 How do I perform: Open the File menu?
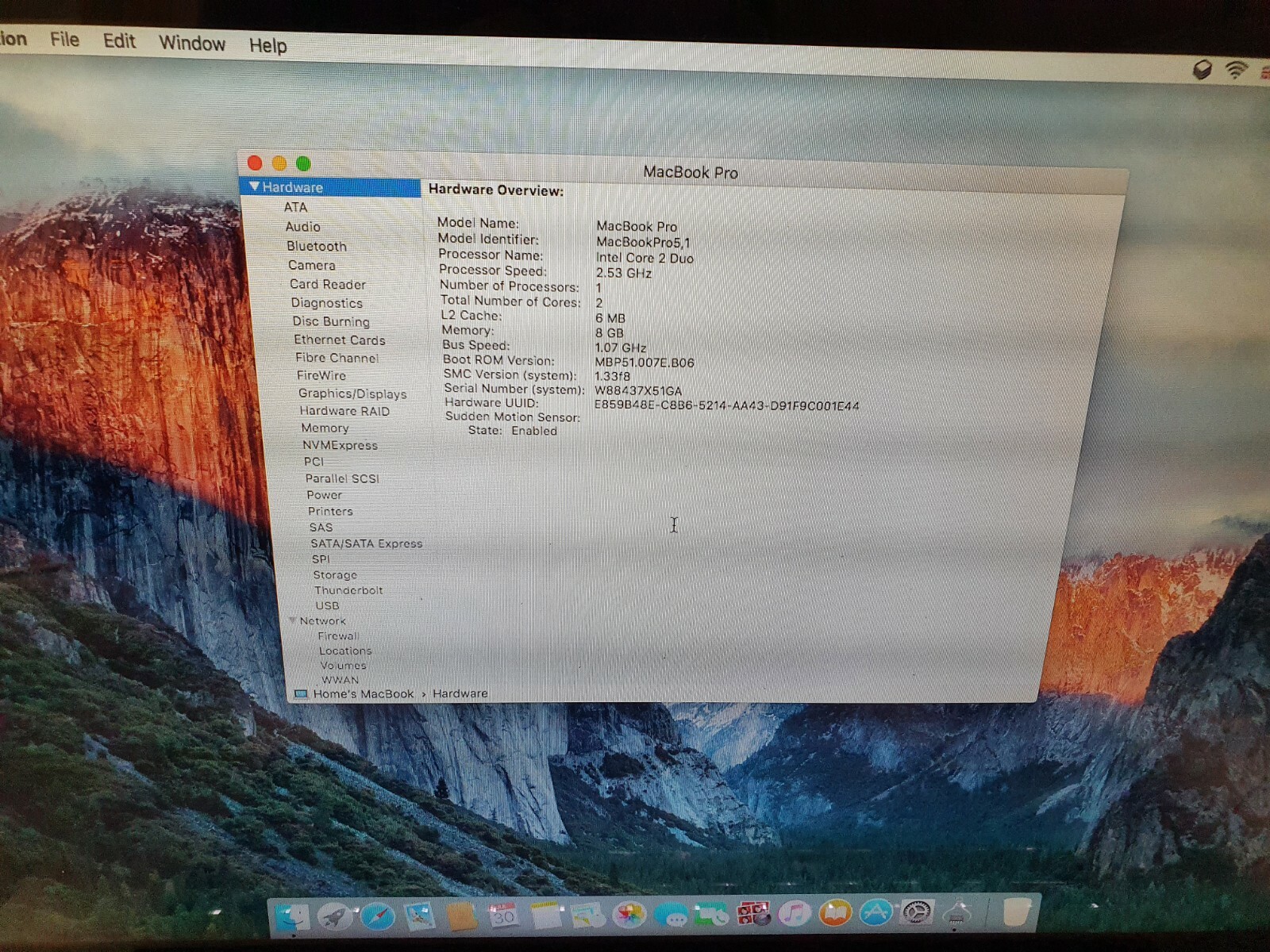64,40
